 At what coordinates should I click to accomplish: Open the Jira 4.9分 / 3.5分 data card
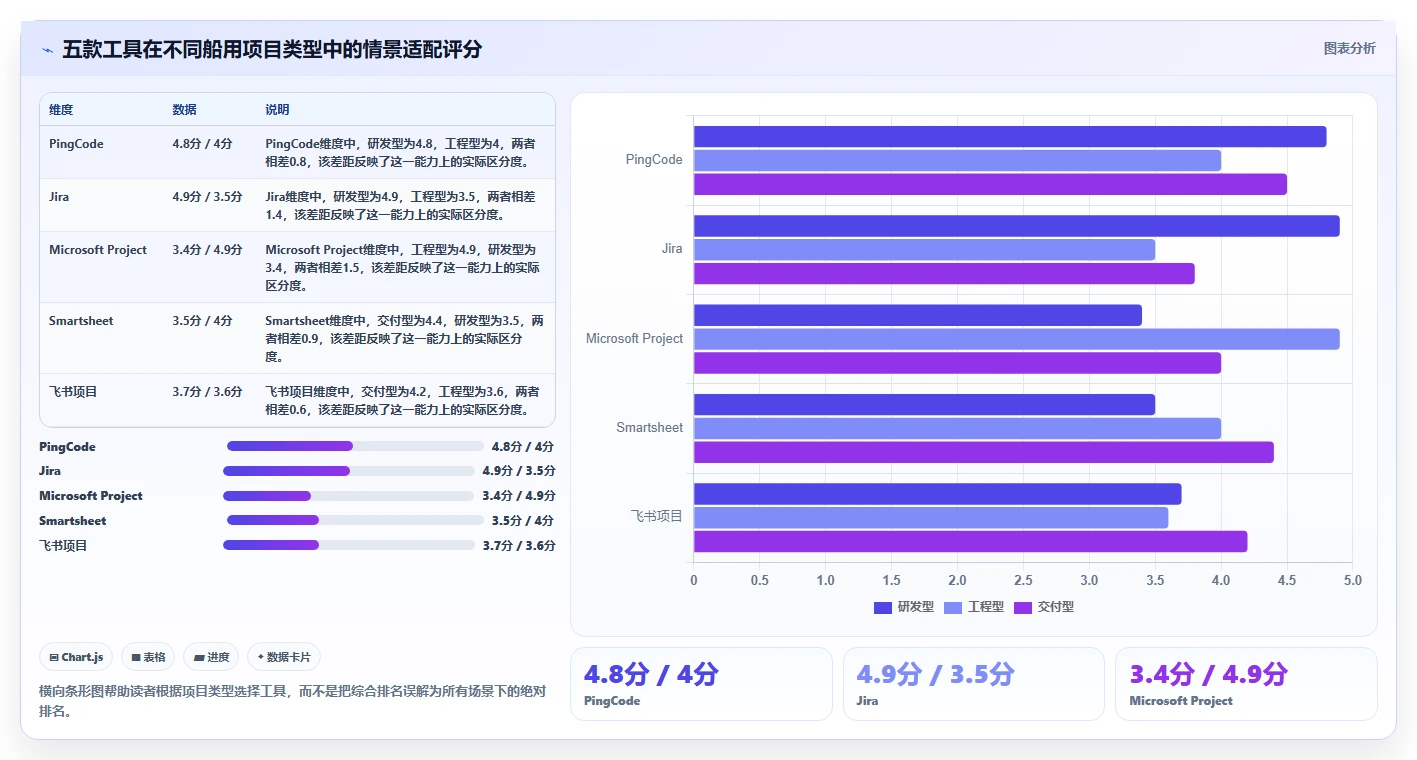973,684
